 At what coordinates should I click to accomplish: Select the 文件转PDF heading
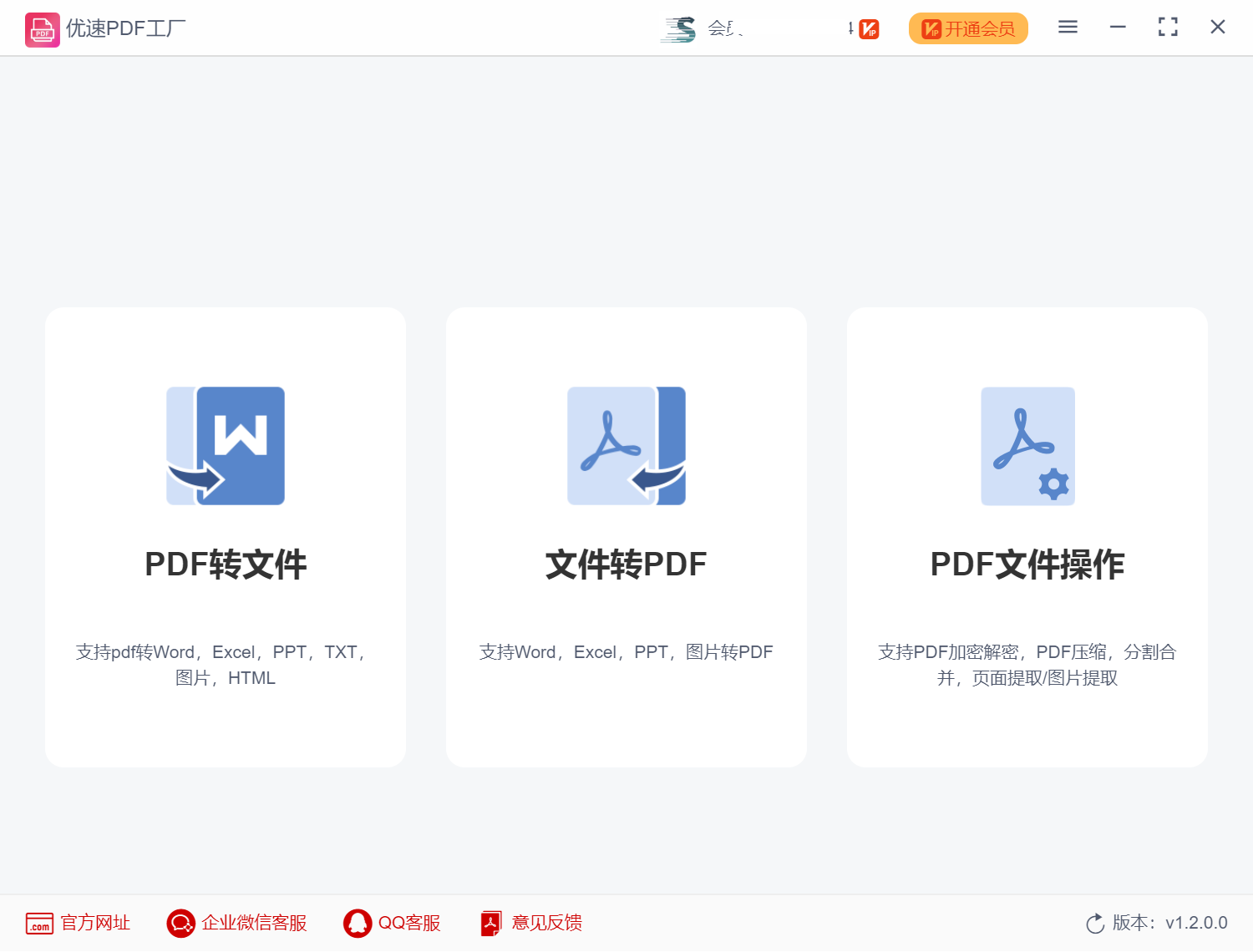tap(626, 565)
